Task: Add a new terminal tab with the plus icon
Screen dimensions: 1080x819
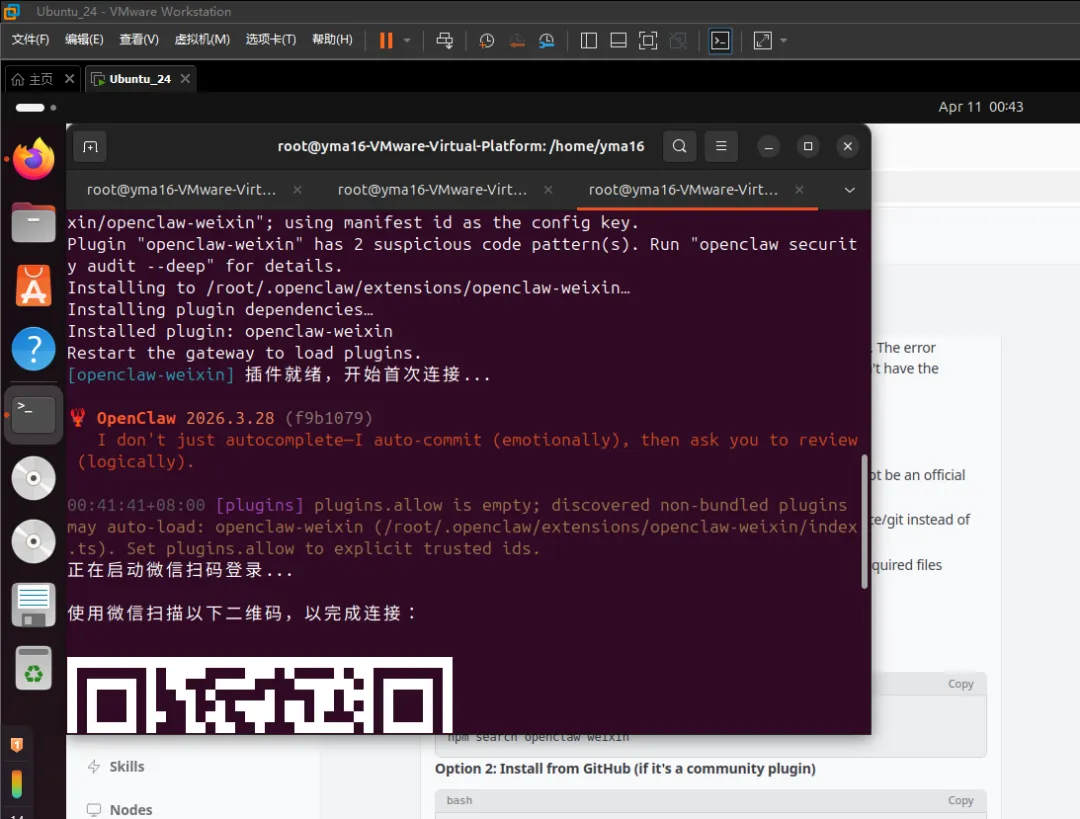Action: coord(90,146)
